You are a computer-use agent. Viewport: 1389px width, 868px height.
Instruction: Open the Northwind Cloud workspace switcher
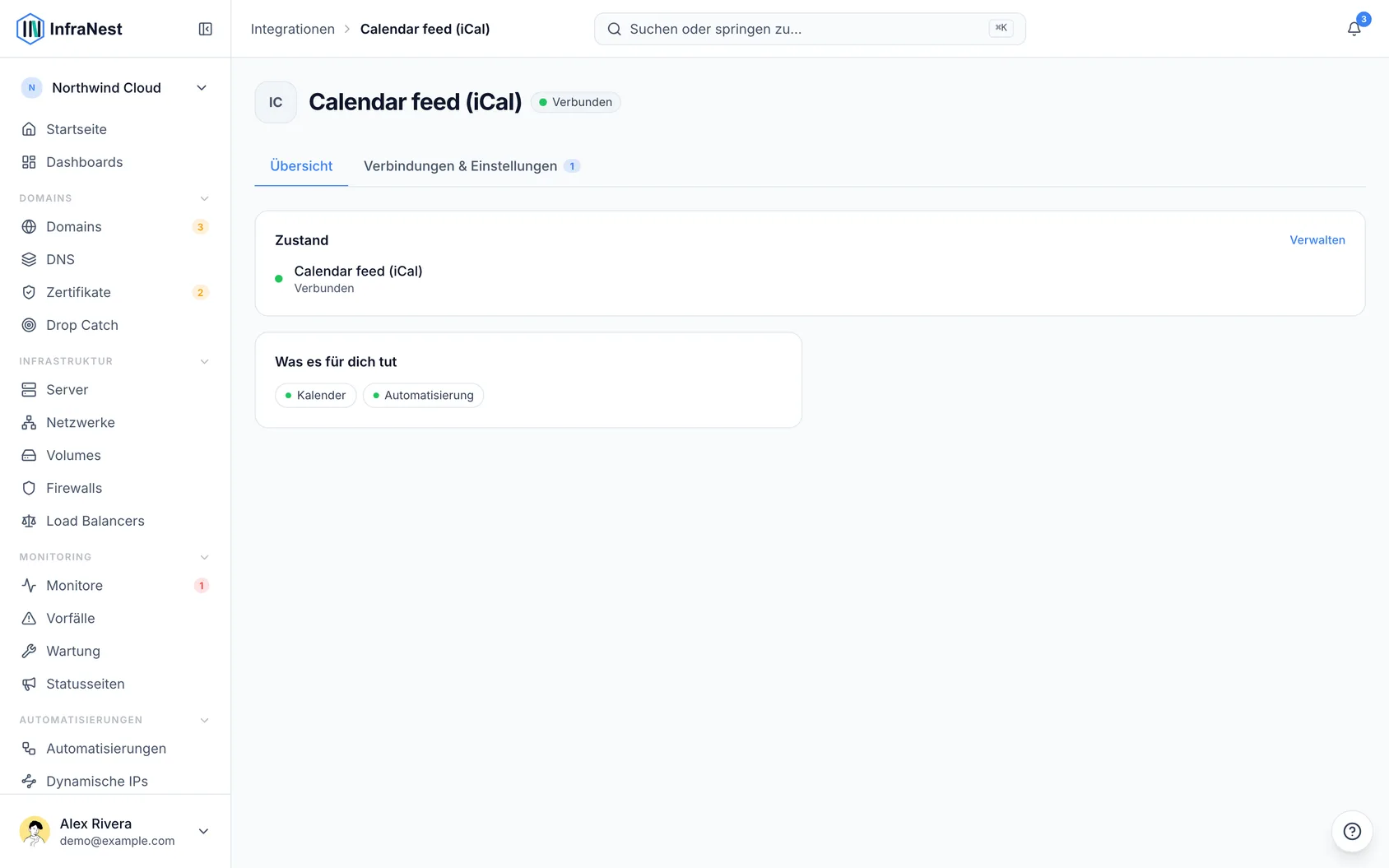click(115, 88)
